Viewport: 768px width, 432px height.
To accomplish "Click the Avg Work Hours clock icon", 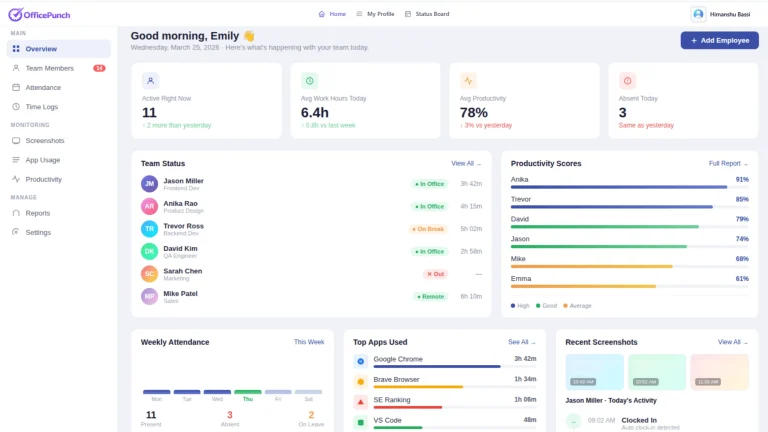I will pyautogui.click(x=309, y=81).
